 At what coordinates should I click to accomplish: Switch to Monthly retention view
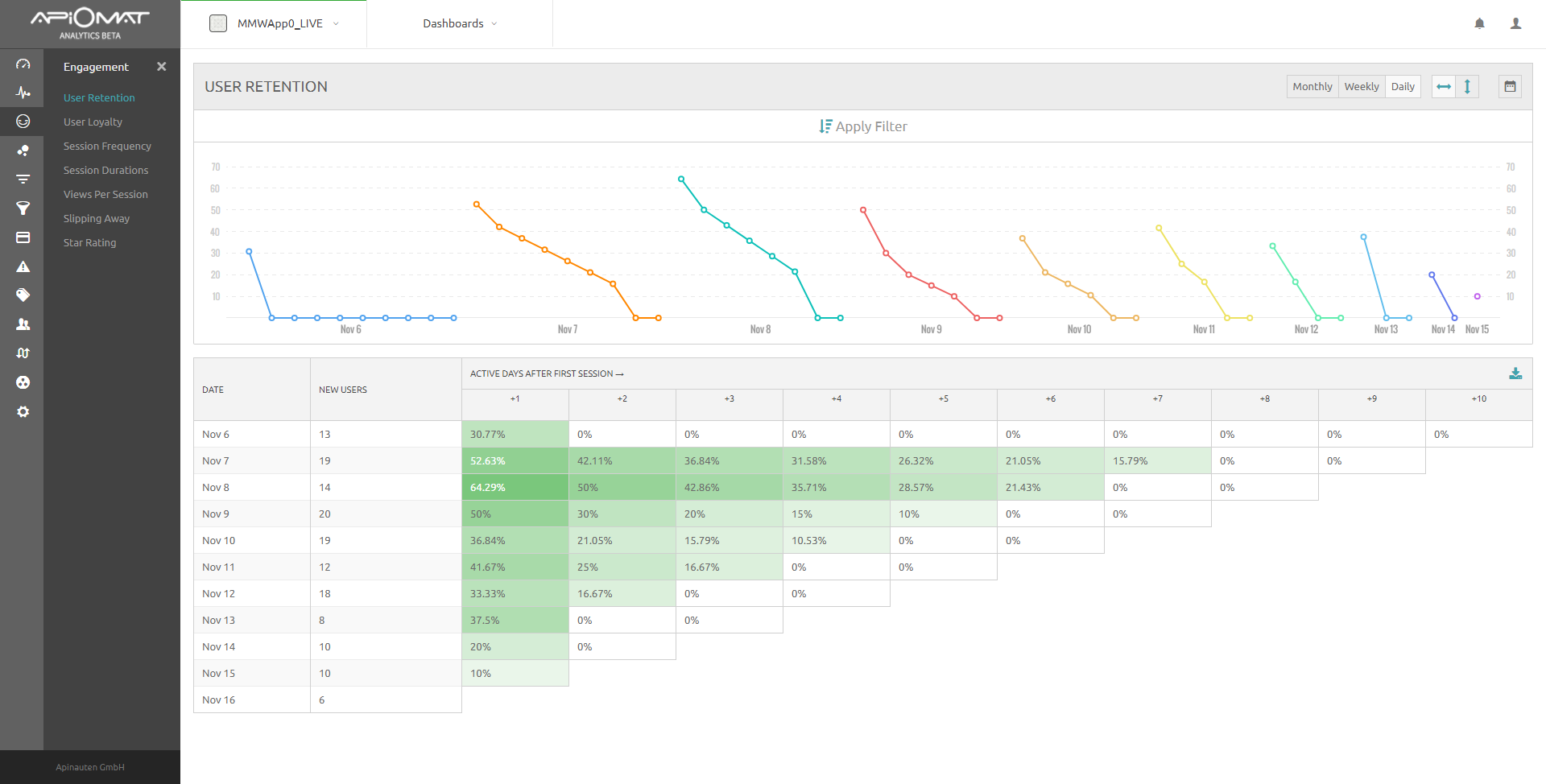[x=1312, y=86]
